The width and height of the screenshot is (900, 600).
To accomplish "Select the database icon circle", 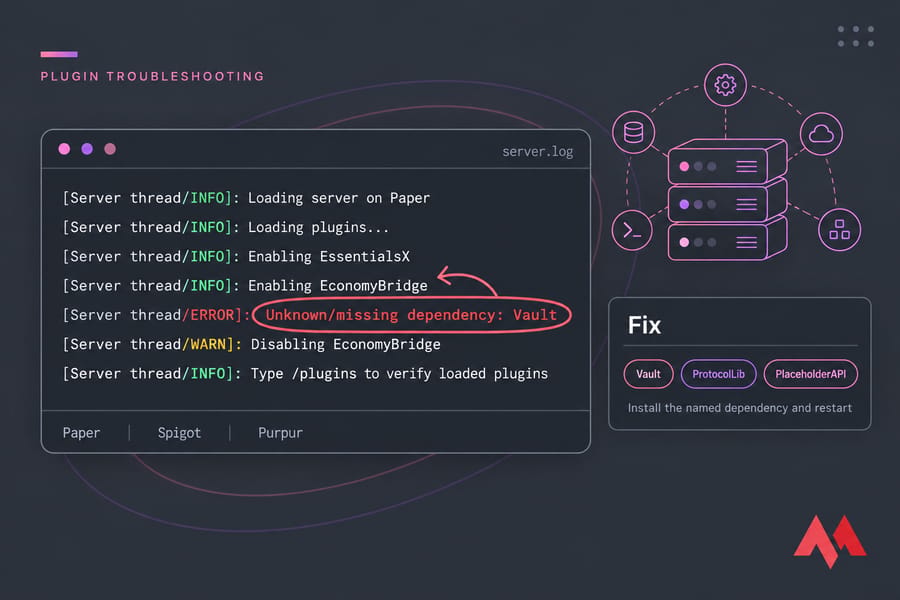I will pos(633,132).
